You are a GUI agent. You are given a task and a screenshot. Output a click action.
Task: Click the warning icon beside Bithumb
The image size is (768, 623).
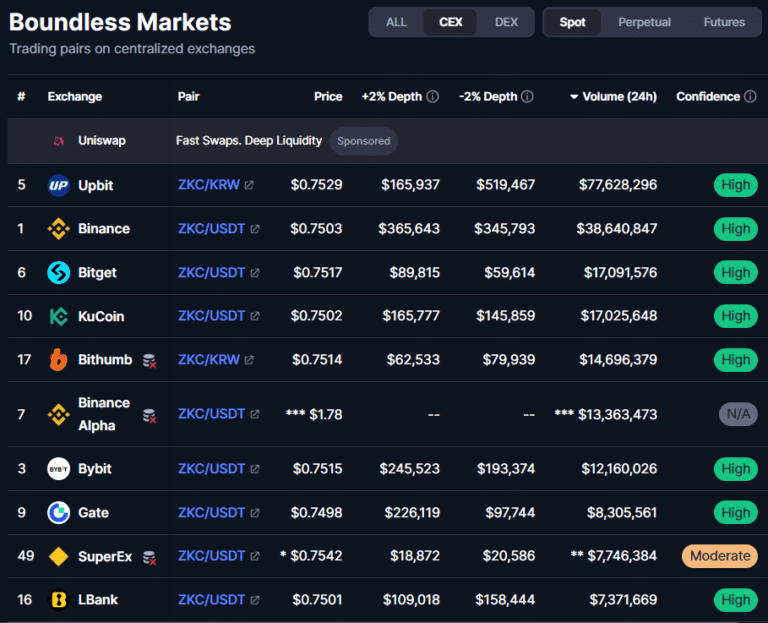pos(148,360)
